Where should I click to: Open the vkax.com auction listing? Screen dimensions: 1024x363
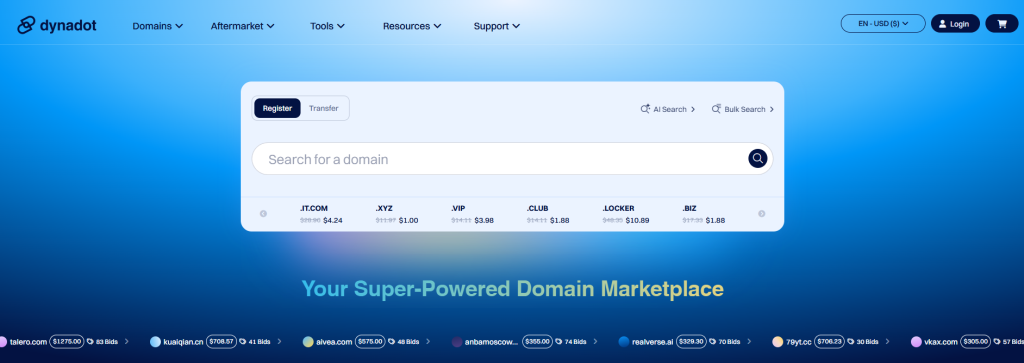pos(940,341)
